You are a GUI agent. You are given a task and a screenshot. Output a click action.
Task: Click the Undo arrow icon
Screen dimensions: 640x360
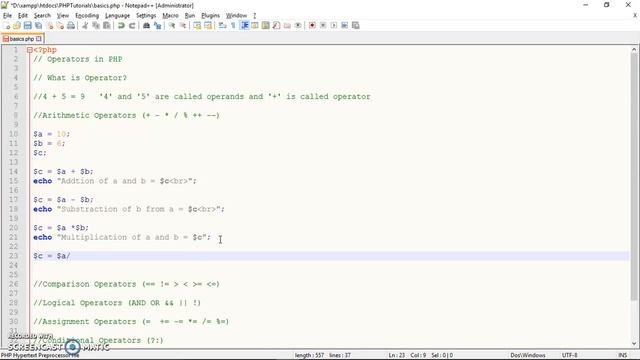coord(121,25)
